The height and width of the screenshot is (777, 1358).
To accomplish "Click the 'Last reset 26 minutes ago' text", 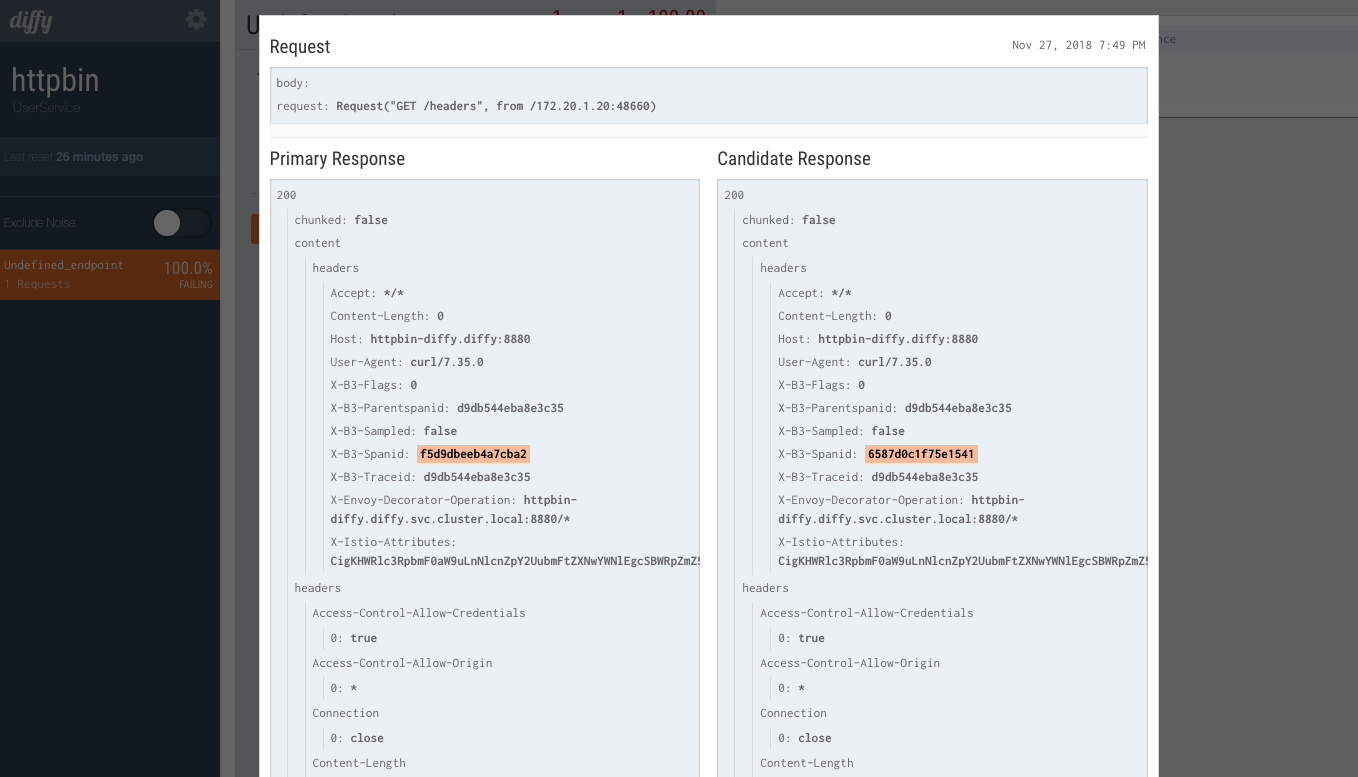I will [x=73, y=157].
